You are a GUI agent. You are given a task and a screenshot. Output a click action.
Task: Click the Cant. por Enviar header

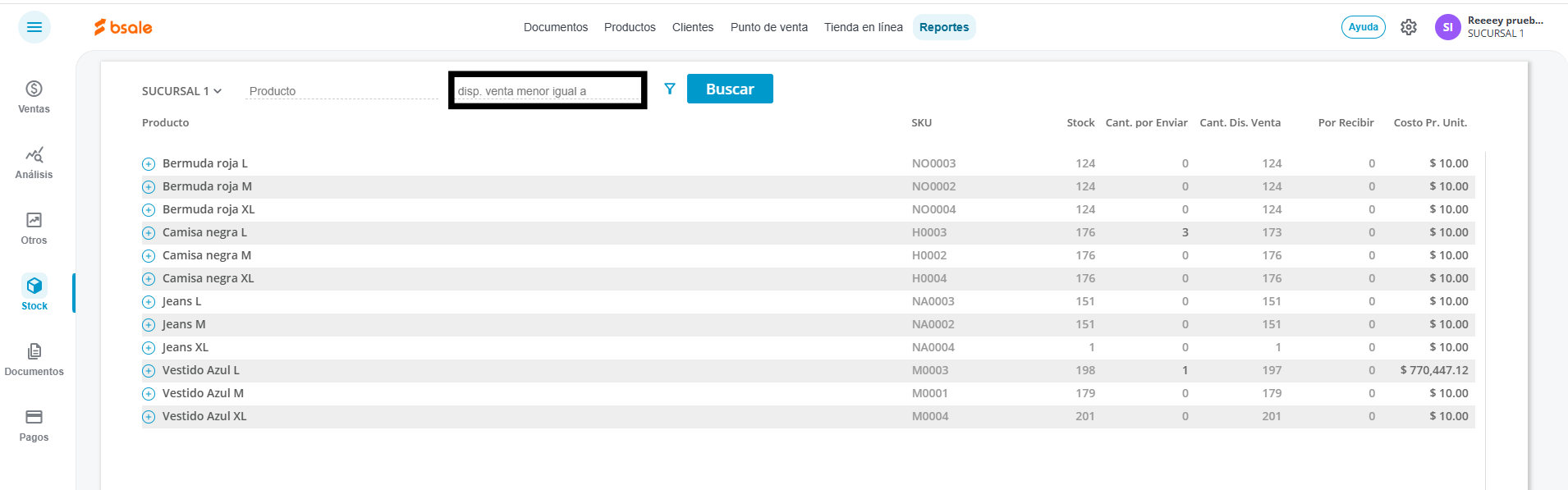pyautogui.click(x=1146, y=123)
